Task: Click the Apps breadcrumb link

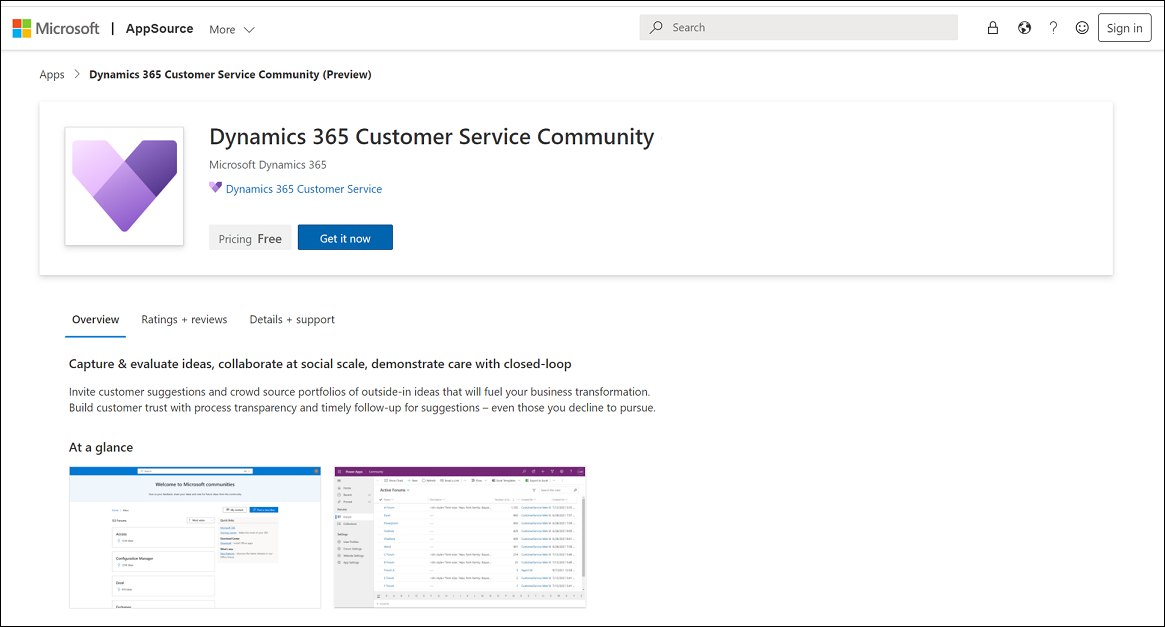Action: [x=52, y=74]
